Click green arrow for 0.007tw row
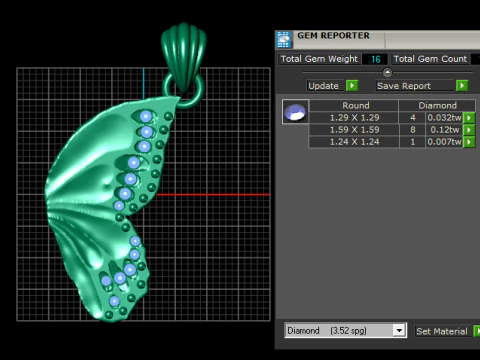The height and width of the screenshot is (360, 480). (x=469, y=142)
